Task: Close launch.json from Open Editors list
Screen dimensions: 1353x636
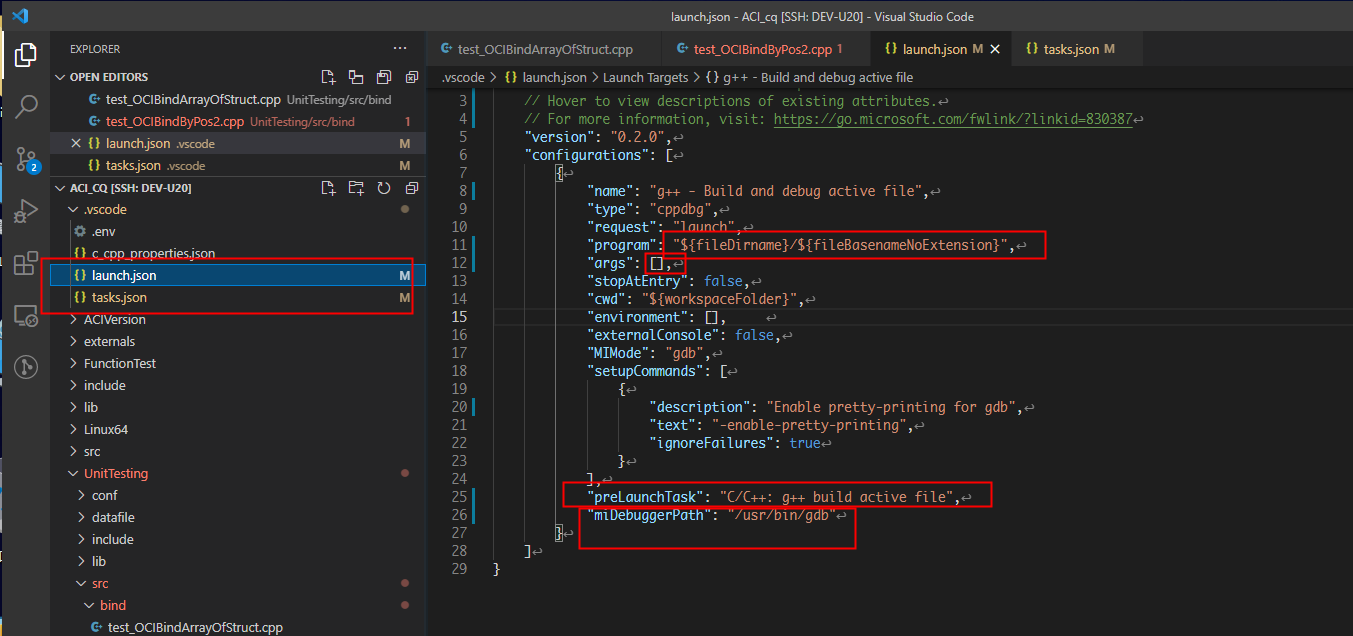Action: coord(76,143)
